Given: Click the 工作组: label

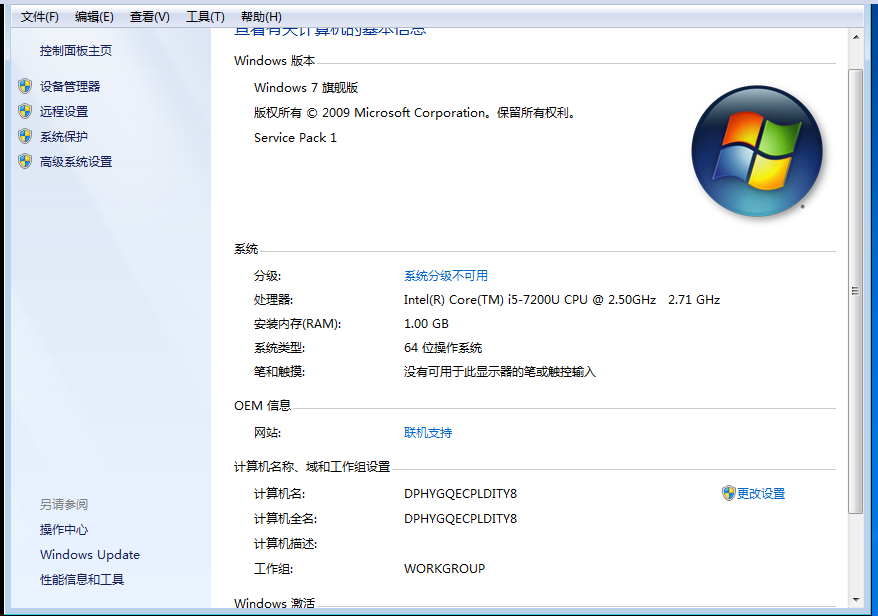Looking at the screenshot, I should tap(273, 568).
